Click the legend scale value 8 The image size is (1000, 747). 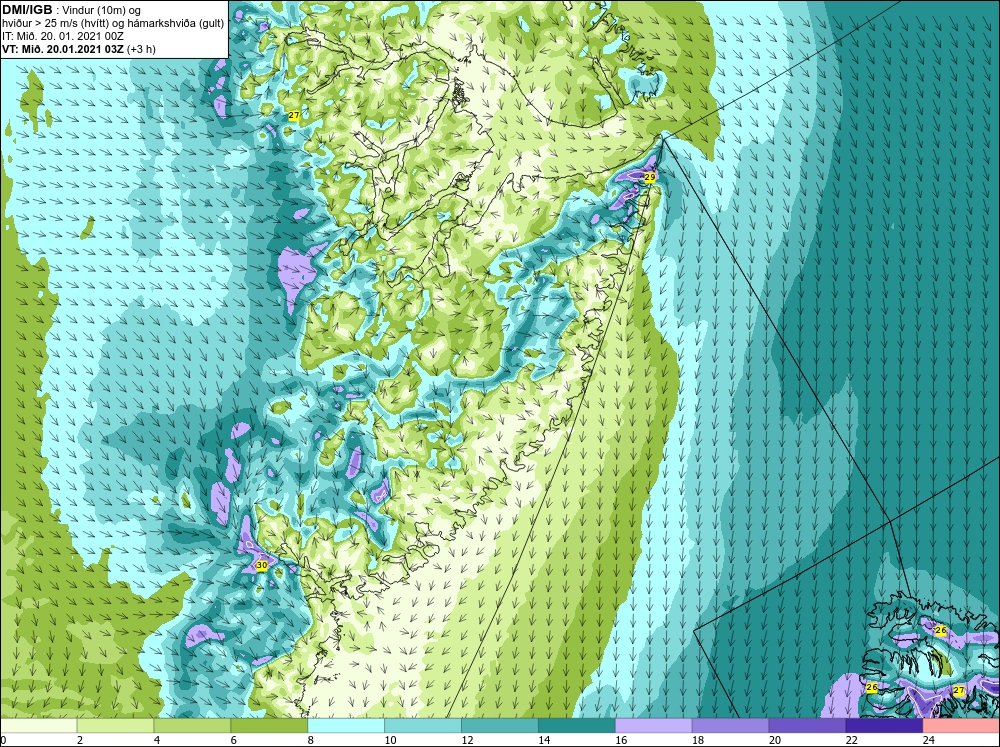click(x=311, y=740)
